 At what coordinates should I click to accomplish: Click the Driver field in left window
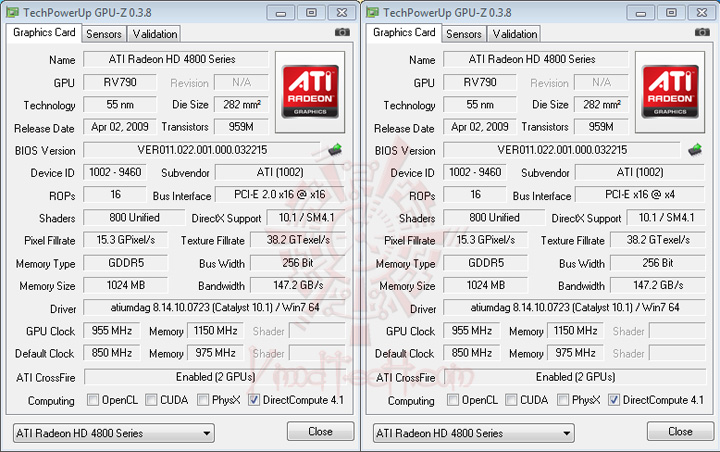tap(214, 308)
